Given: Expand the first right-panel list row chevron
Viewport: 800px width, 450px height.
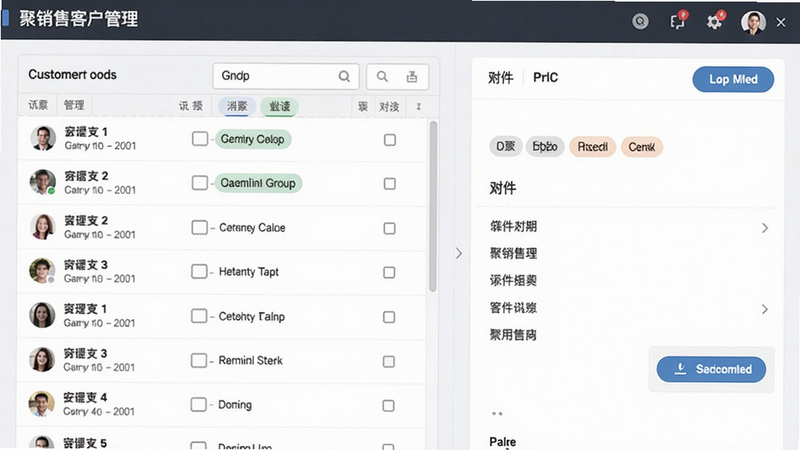Looking at the screenshot, I should [765, 228].
